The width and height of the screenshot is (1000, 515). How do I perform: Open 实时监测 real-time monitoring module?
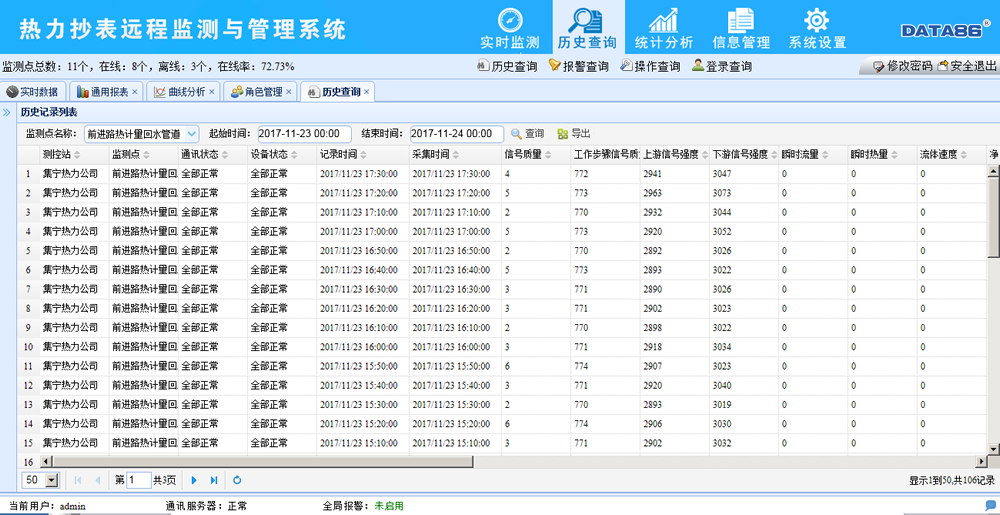[x=510, y=28]
